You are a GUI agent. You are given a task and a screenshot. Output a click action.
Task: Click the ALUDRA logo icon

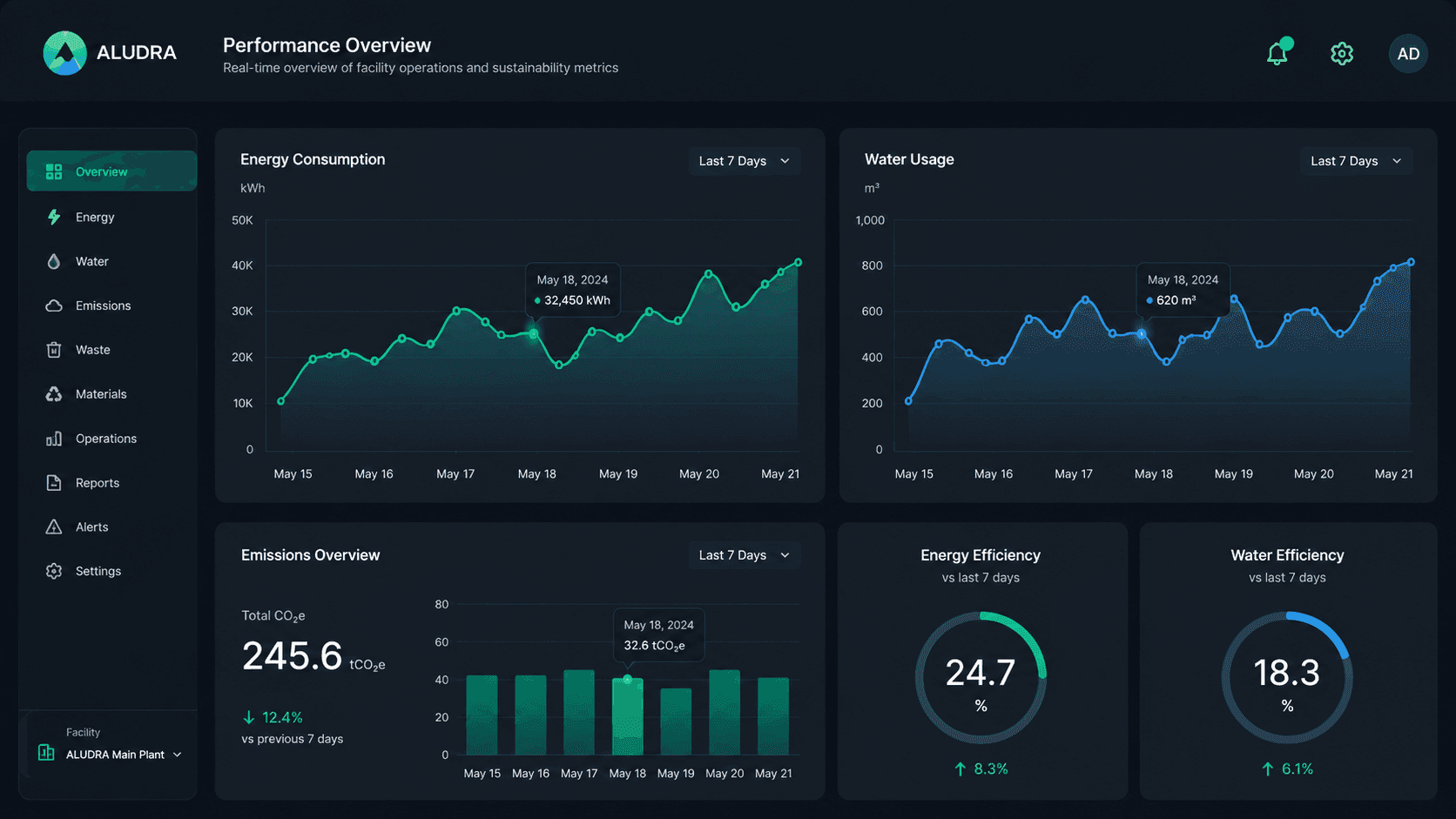(x=65, y=53)
